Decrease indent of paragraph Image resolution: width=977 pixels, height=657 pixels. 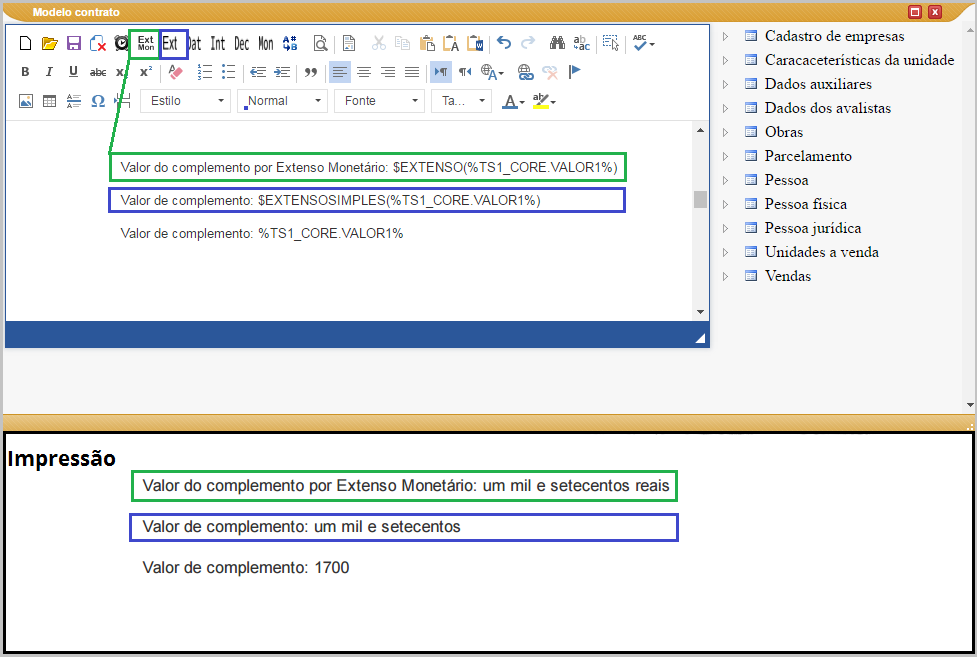pyautogui.click(x=258, y=72)
